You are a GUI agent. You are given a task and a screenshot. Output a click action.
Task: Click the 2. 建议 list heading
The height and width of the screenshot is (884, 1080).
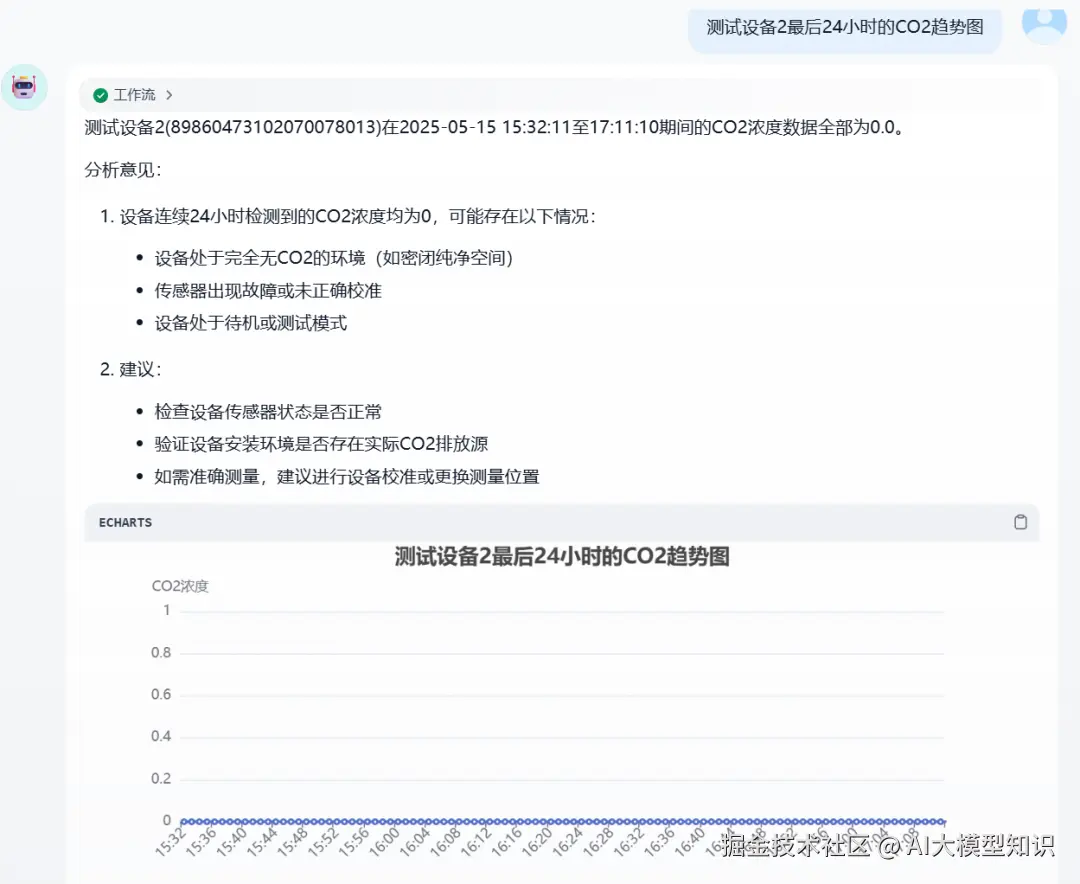coord(130,369)
